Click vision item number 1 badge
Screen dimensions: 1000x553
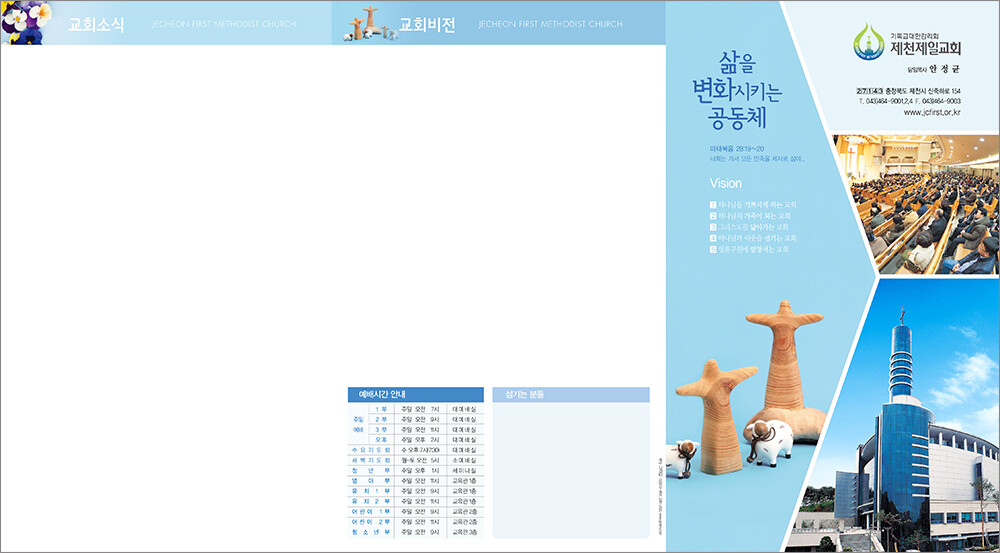pyautogui.click(x=712, y=204)
